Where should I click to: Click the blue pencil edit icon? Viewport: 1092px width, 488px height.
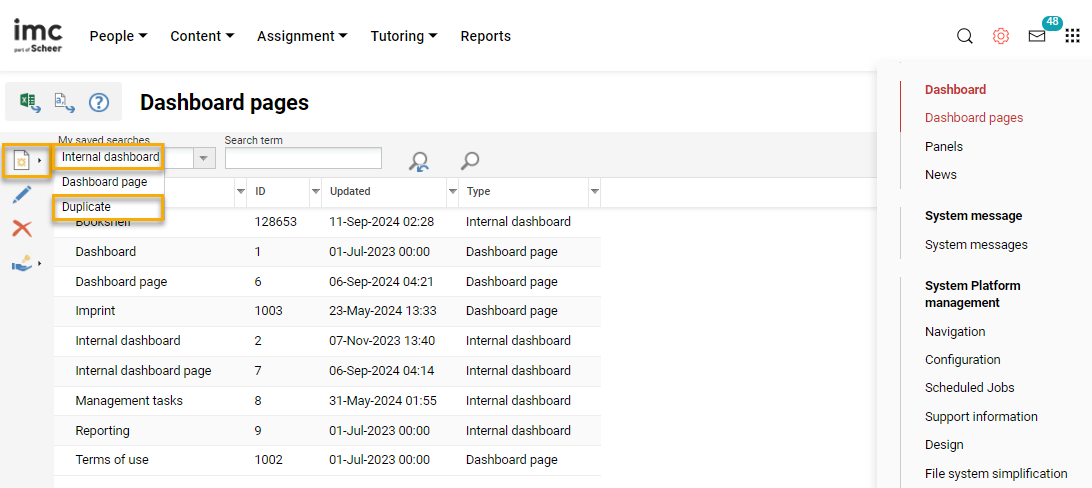(x=21, y=195)
